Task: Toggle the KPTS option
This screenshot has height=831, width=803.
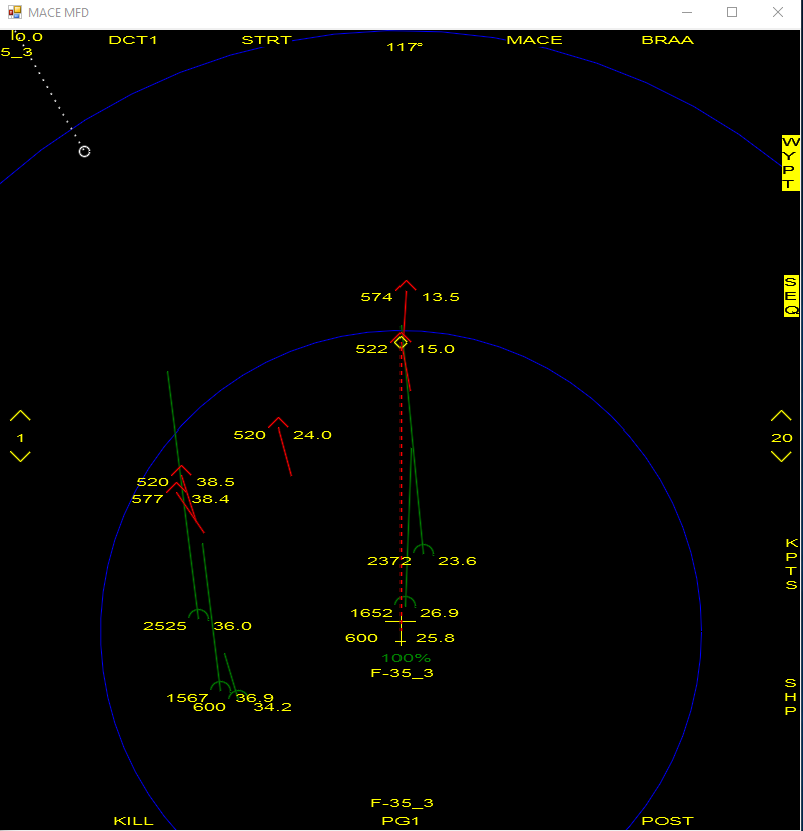Action: pyautogui.click(x=791, y=564)
